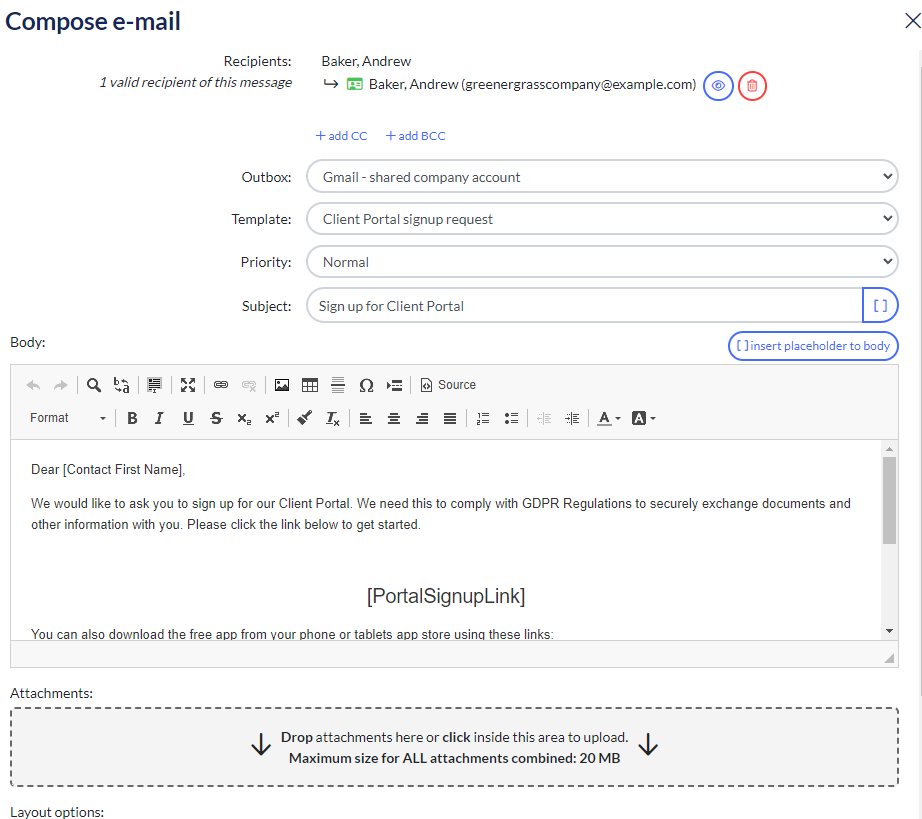Insert a table into the body
Image resolution: width=922 pixels, height=819 pixels.
(x=310, y=385)
